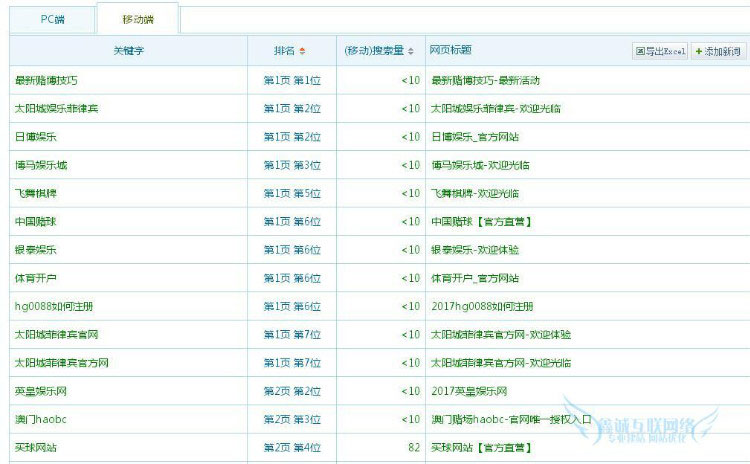Click the 关键字 column header

129,50
